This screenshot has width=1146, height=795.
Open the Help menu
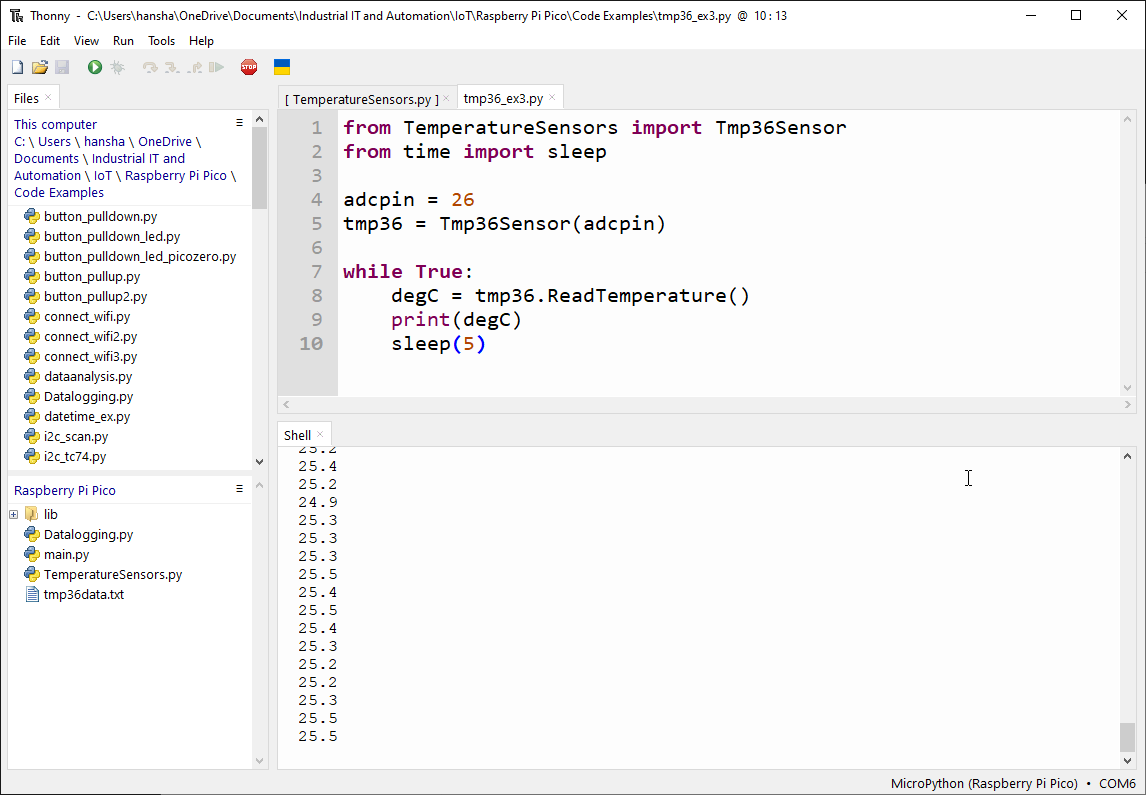(201, 41)
